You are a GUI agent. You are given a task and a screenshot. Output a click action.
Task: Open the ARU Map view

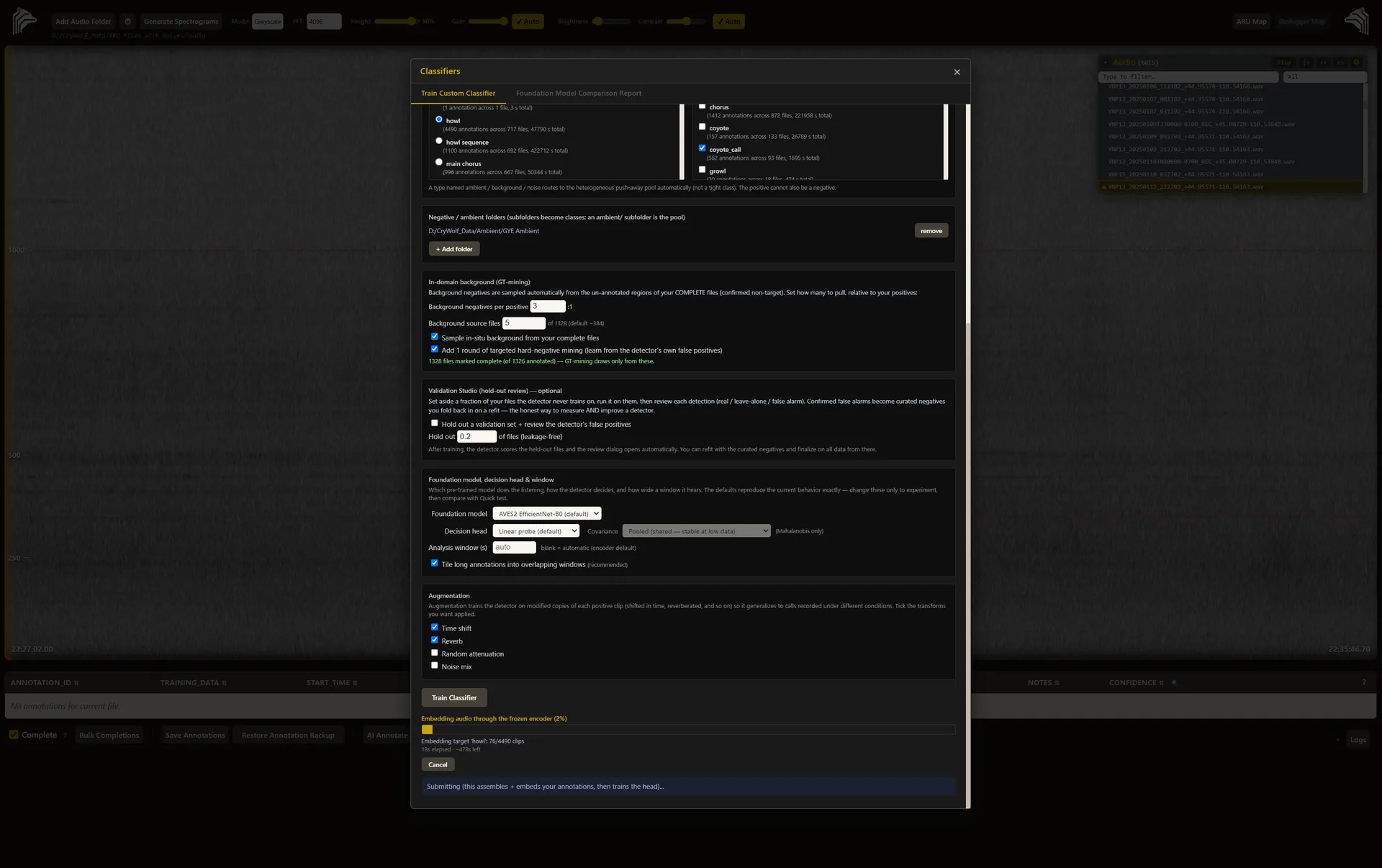click(x=1251, y=22)
